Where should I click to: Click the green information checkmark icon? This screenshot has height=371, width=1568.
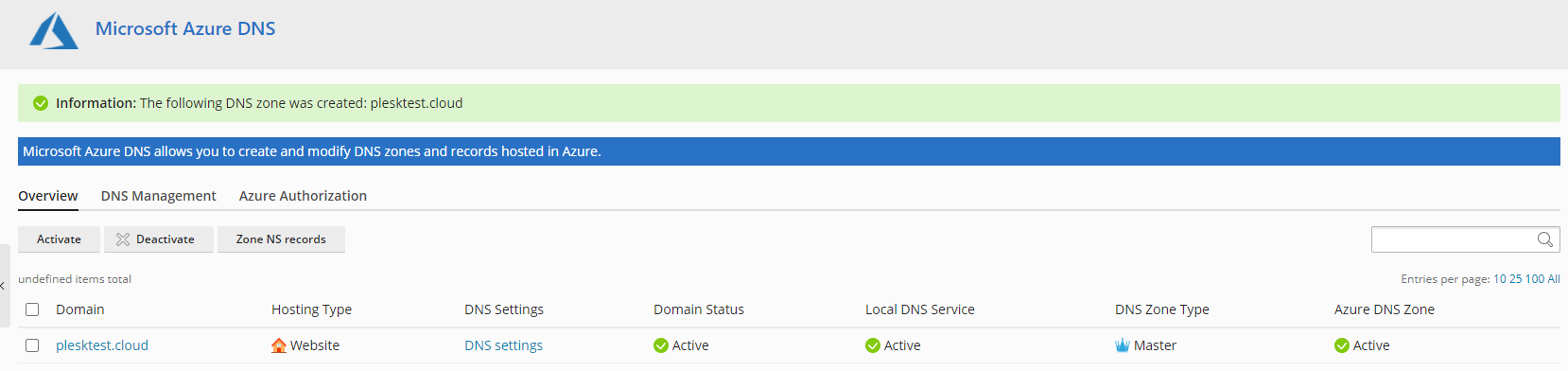(x=41, y=103)
